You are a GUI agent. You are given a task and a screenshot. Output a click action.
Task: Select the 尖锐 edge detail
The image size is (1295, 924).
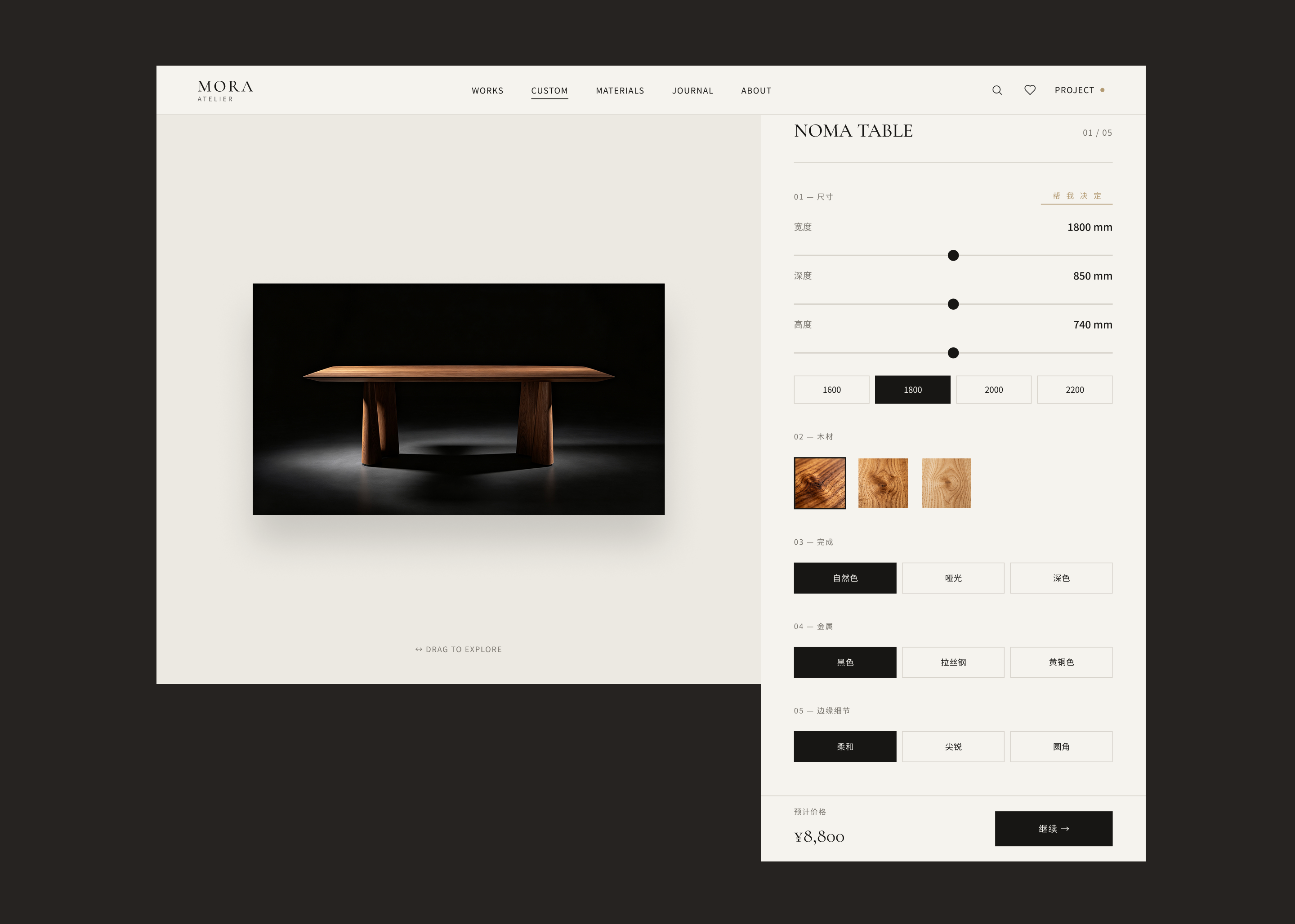pyautogui.click(x=953, y=746)
